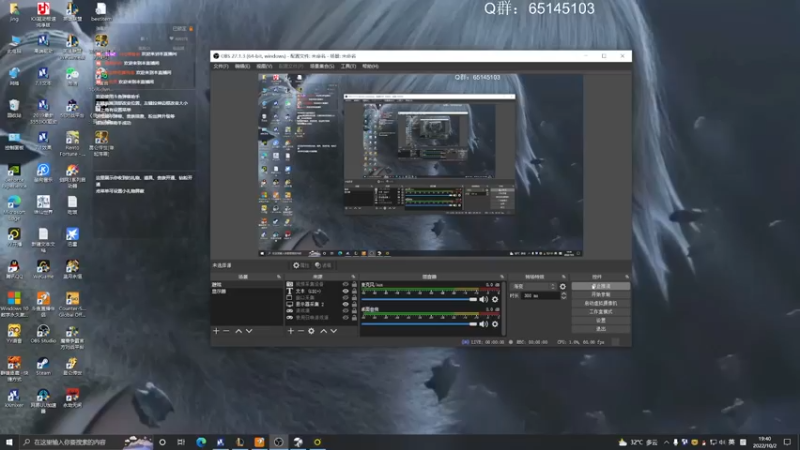
Task: Pop out the audio mixer dock
Action: (x=502, y=277)
